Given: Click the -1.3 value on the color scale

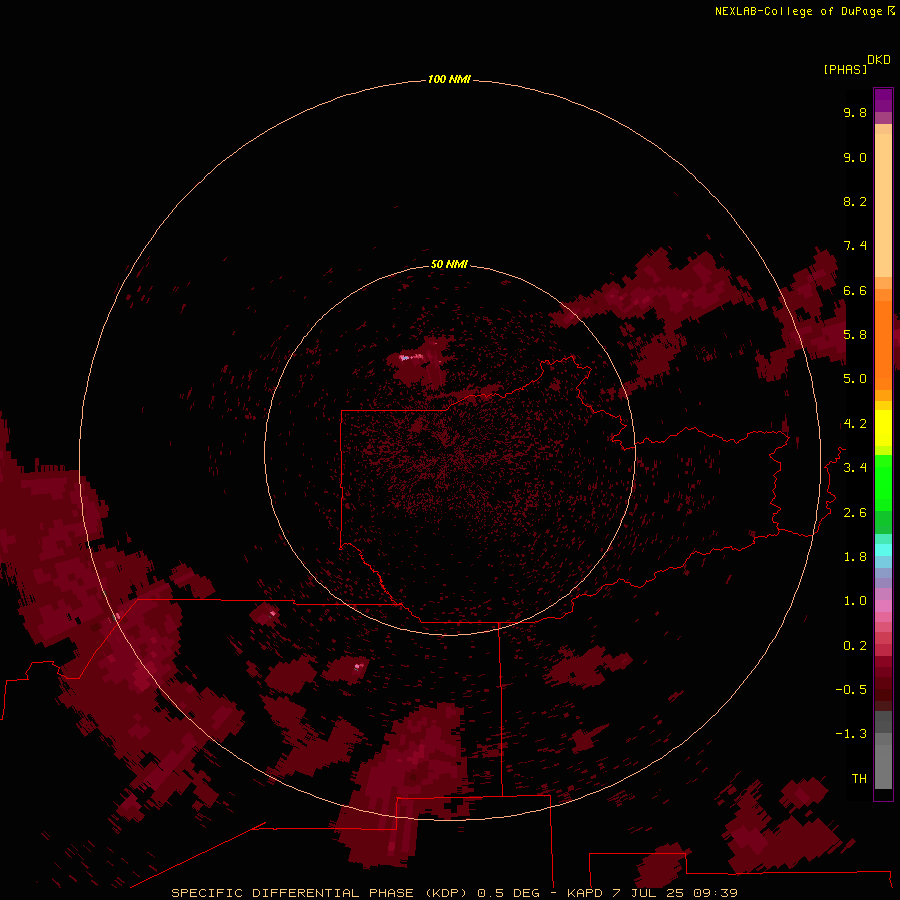Looking at the screenshot, I should coord(851,734).
